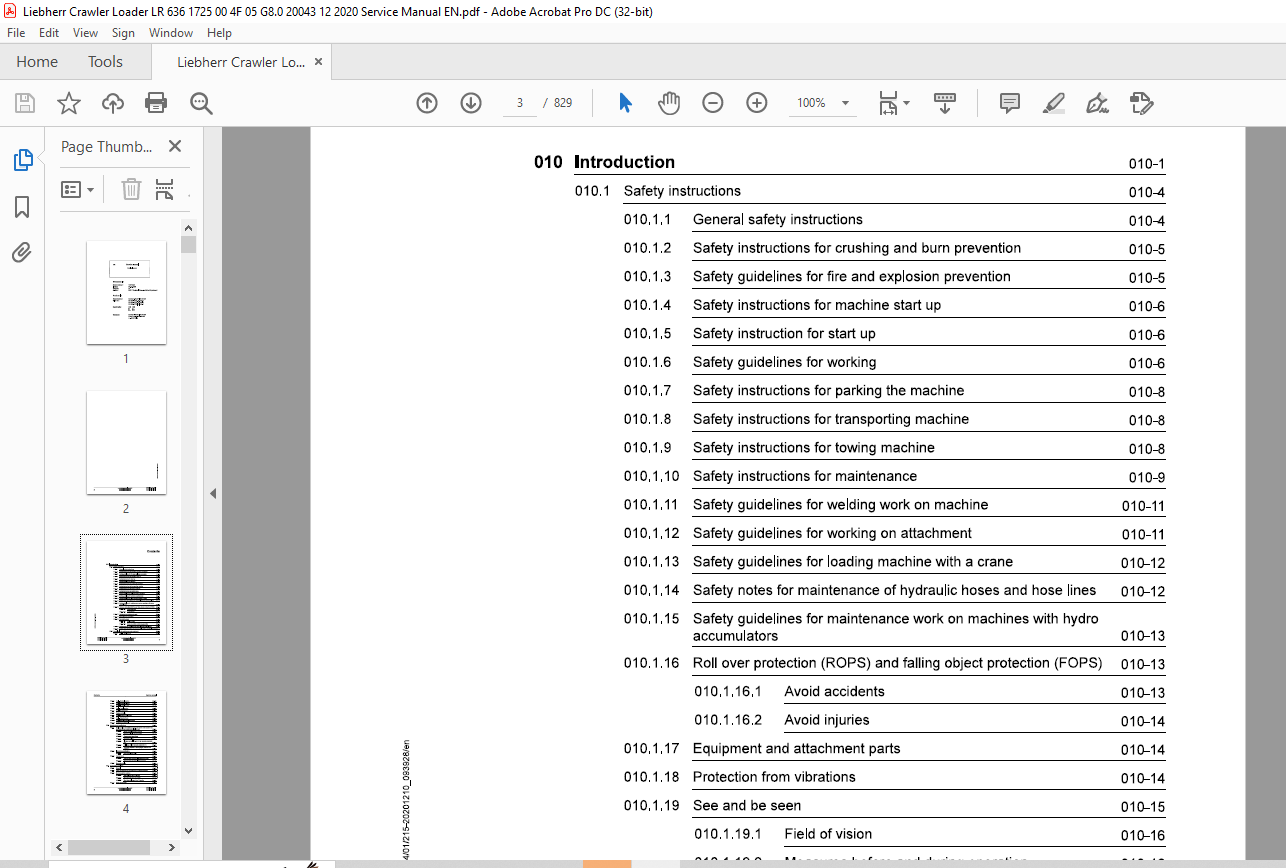
Task: Click the 010 Introduction heading
Action: (x=604, y=162)
